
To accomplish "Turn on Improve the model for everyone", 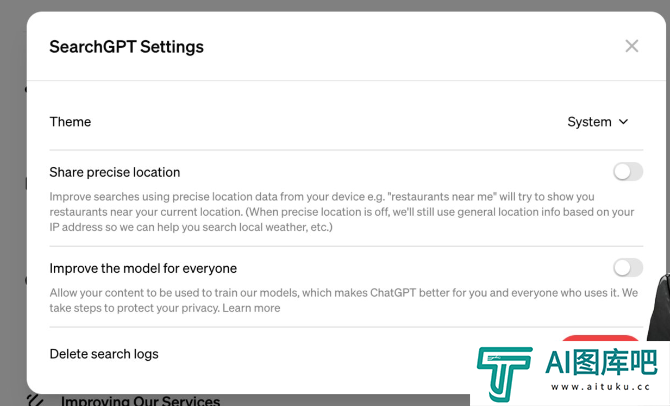I will tap(628, 267).
